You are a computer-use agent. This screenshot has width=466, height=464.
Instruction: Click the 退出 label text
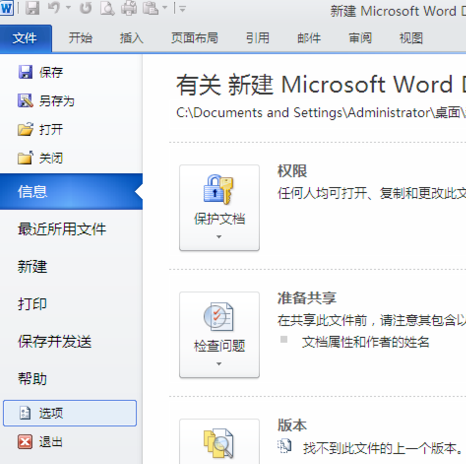click(x=51, y=442)
